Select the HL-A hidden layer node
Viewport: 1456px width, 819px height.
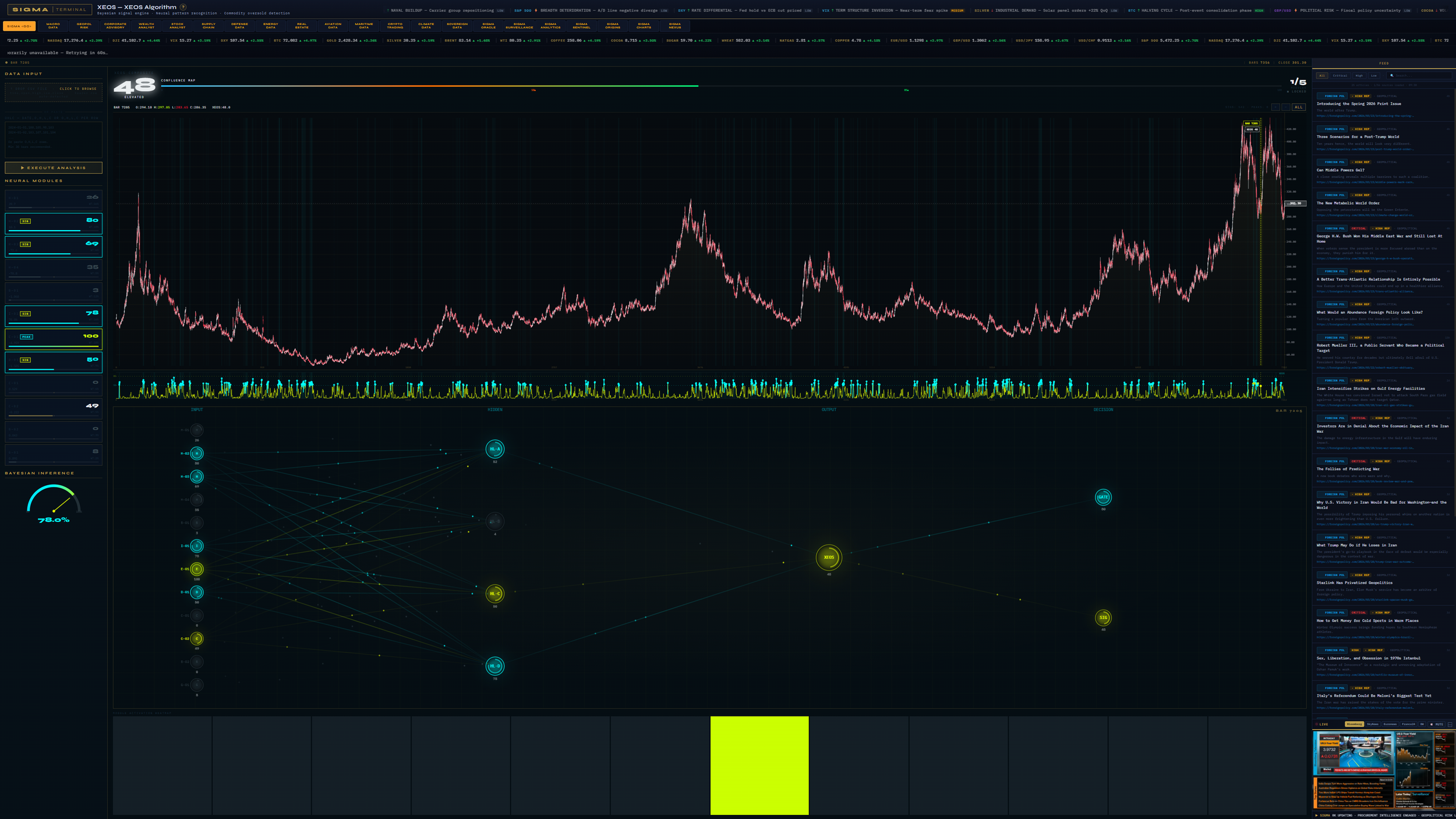494,449
